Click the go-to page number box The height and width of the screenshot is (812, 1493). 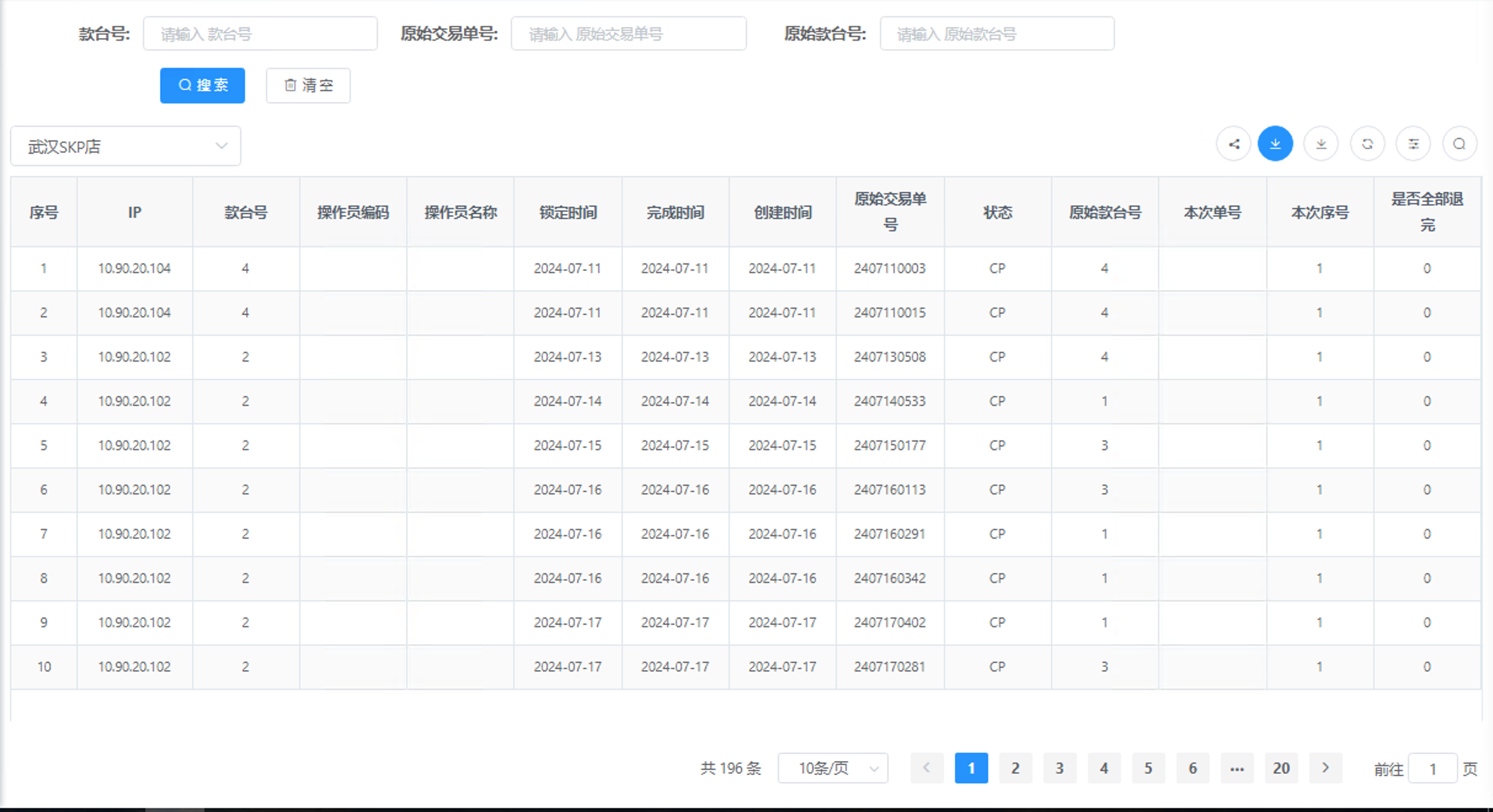(1432, 768)
